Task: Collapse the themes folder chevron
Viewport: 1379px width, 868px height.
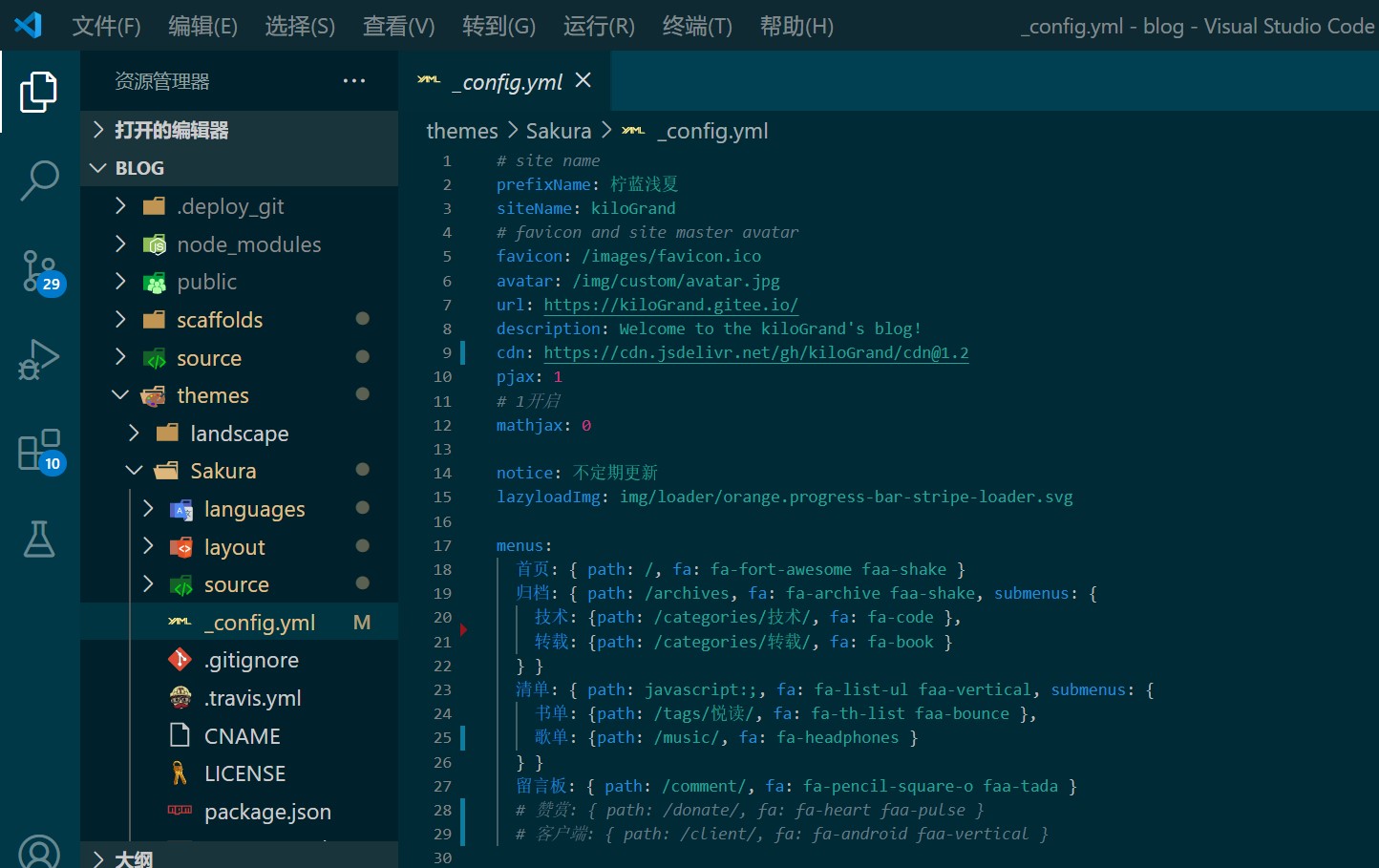Action: (120, 395)
